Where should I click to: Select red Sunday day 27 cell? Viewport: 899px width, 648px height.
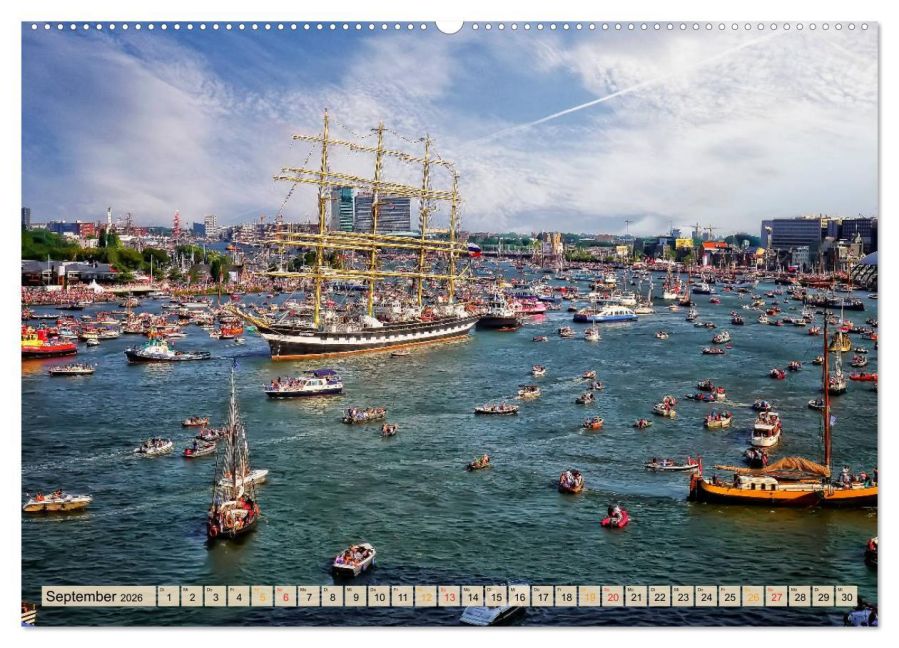point(777,596)
